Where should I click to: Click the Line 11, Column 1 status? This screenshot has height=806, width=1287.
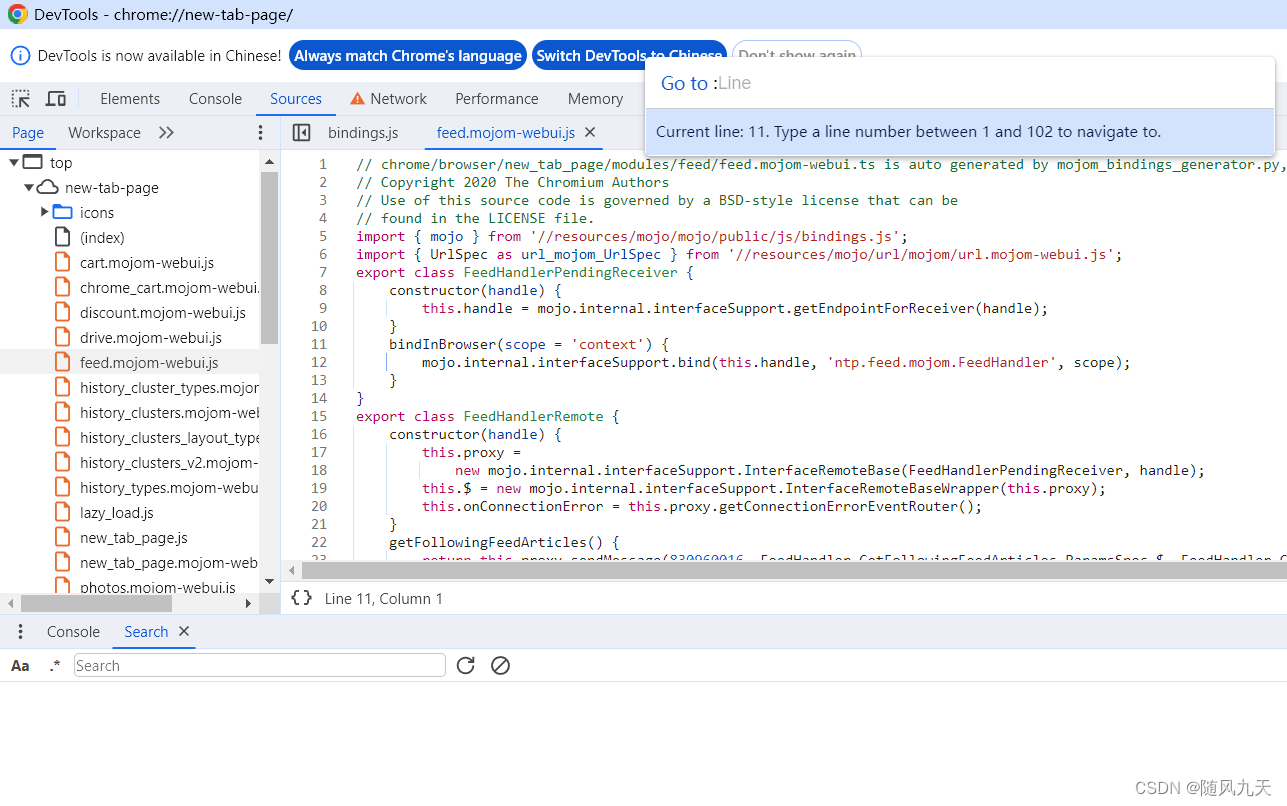tap(384, 599)
